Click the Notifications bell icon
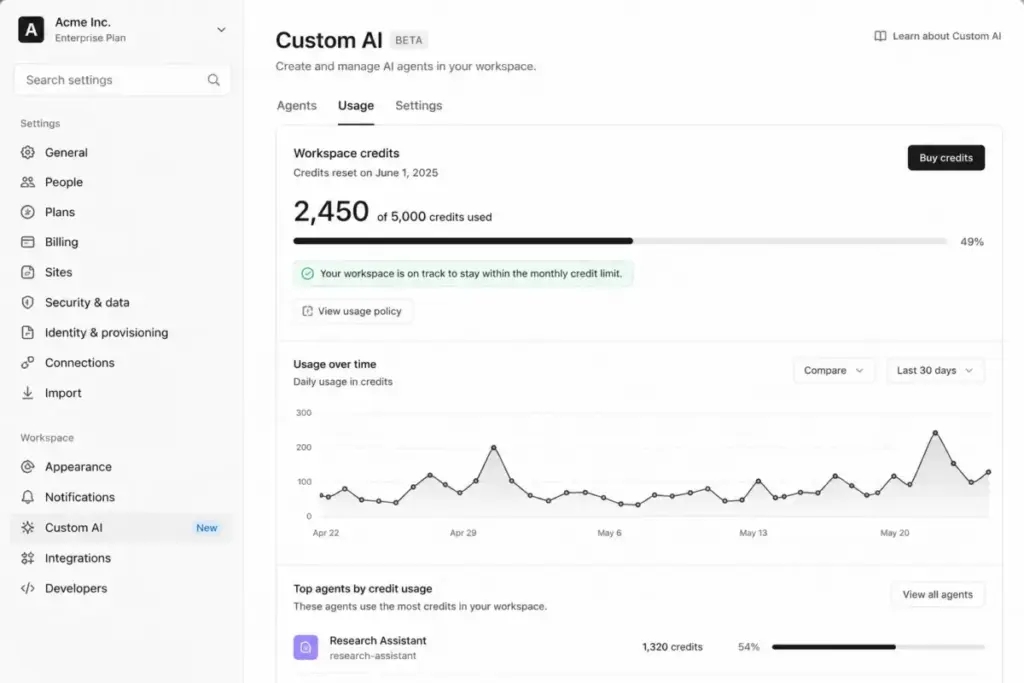This screenshot has width=1024, height=683. pyautogui.click(x=27, y=497)
